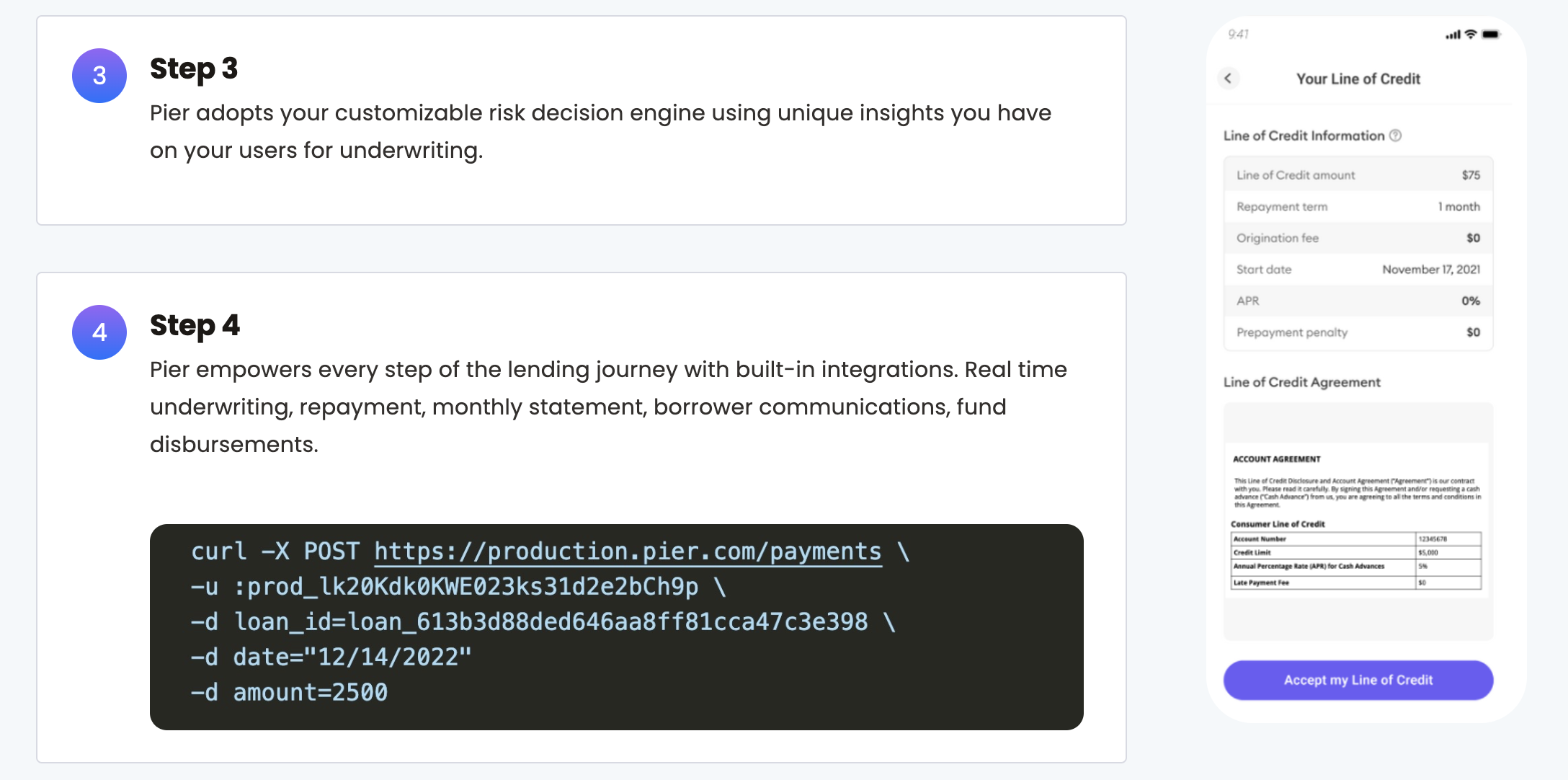Viewport: 1568px width, 780px height.
Task: Click the Step 3 heading
Action: tap(194, 69)
